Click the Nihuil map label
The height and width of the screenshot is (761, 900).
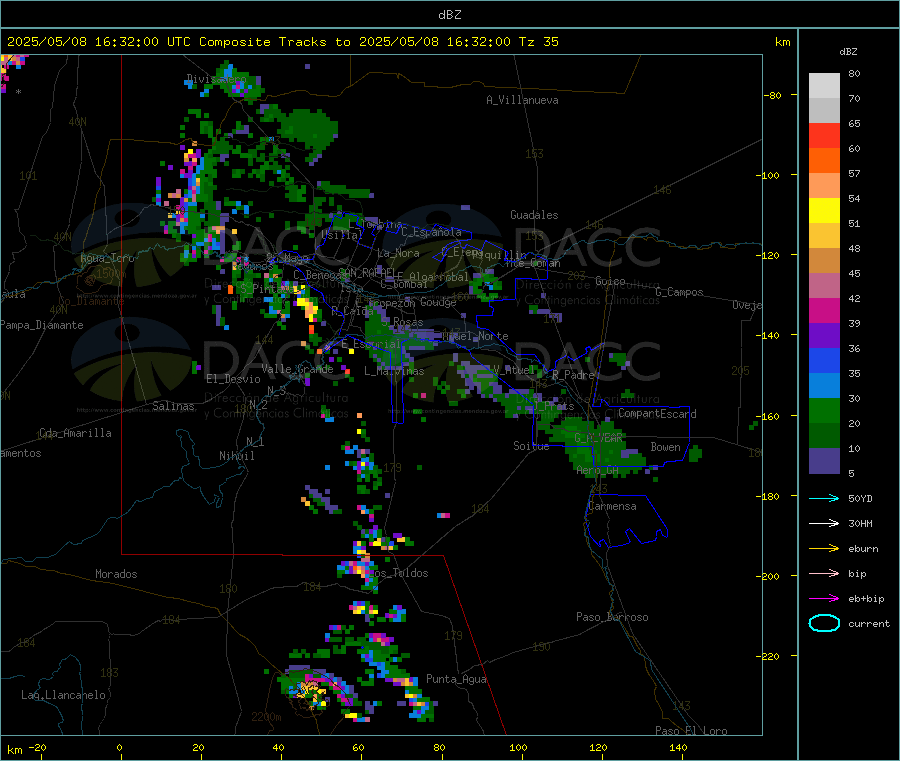[x=236, y=456]
